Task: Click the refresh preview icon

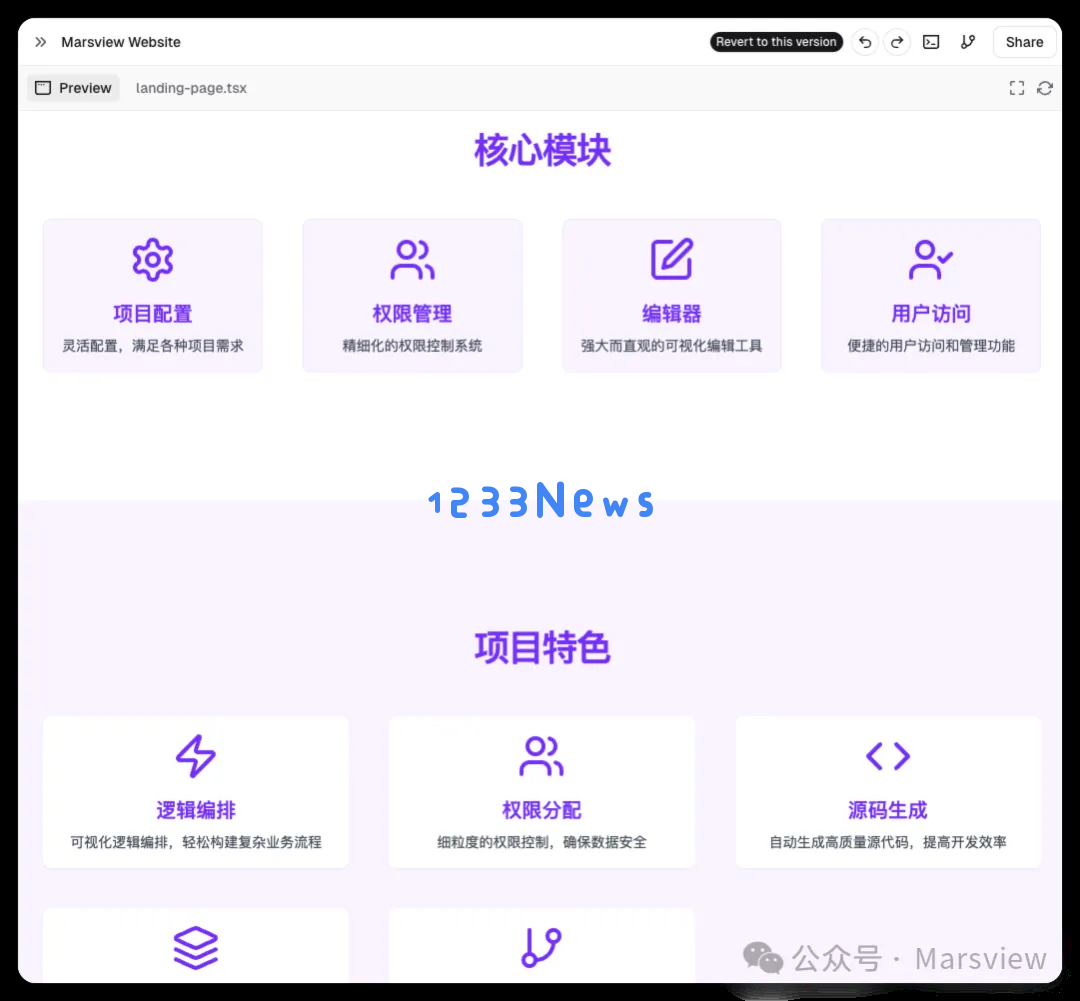Action: tap(1045, 88)
